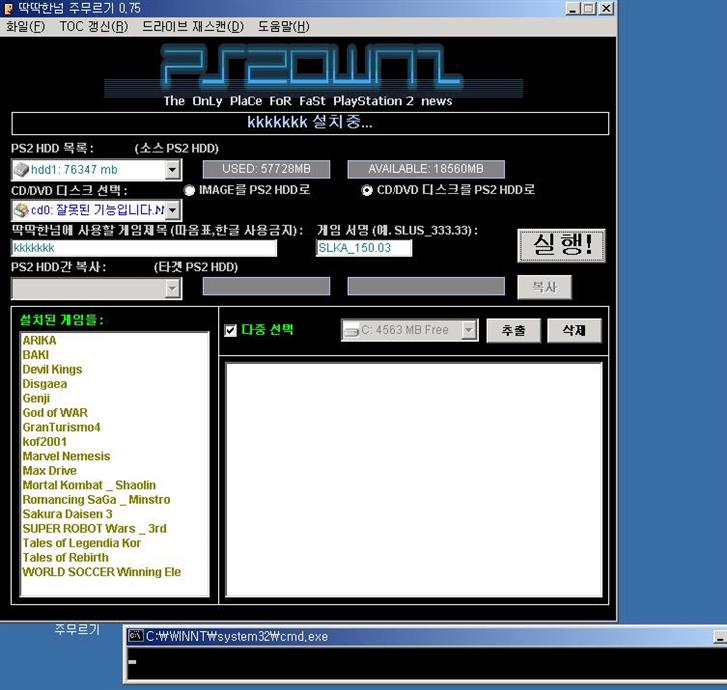Click the game signature field SLKA_150.03
The width and height of the screenshot is (727, 690).
(364, 248)
